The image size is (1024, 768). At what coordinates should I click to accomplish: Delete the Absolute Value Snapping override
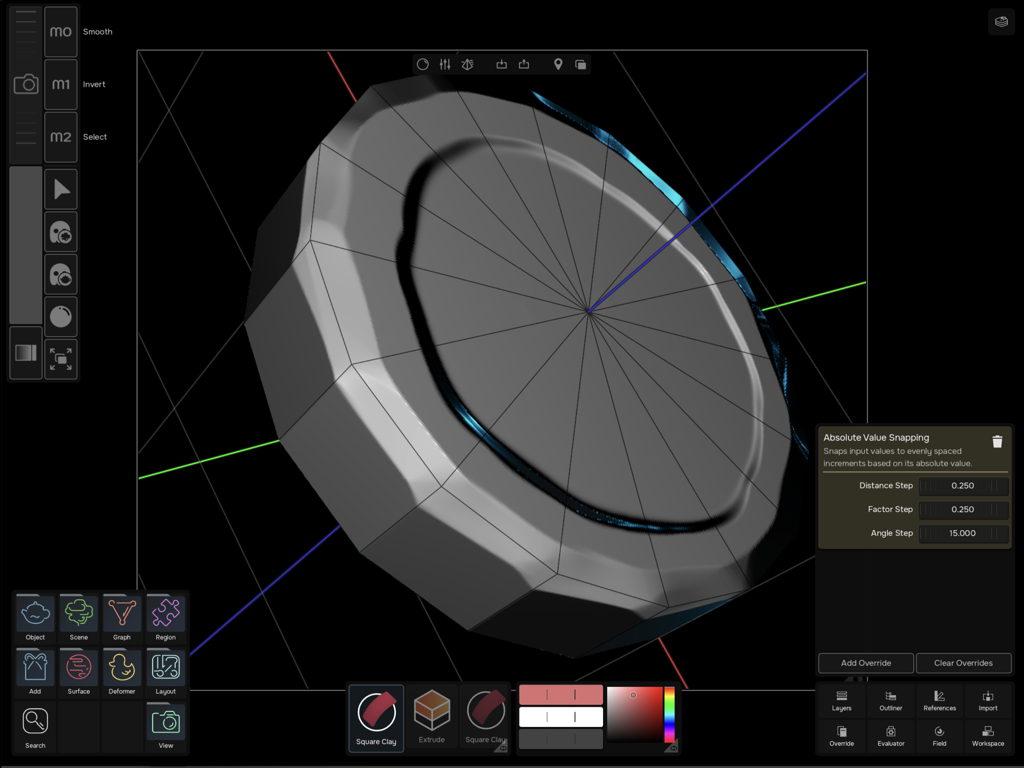point(997,440)
